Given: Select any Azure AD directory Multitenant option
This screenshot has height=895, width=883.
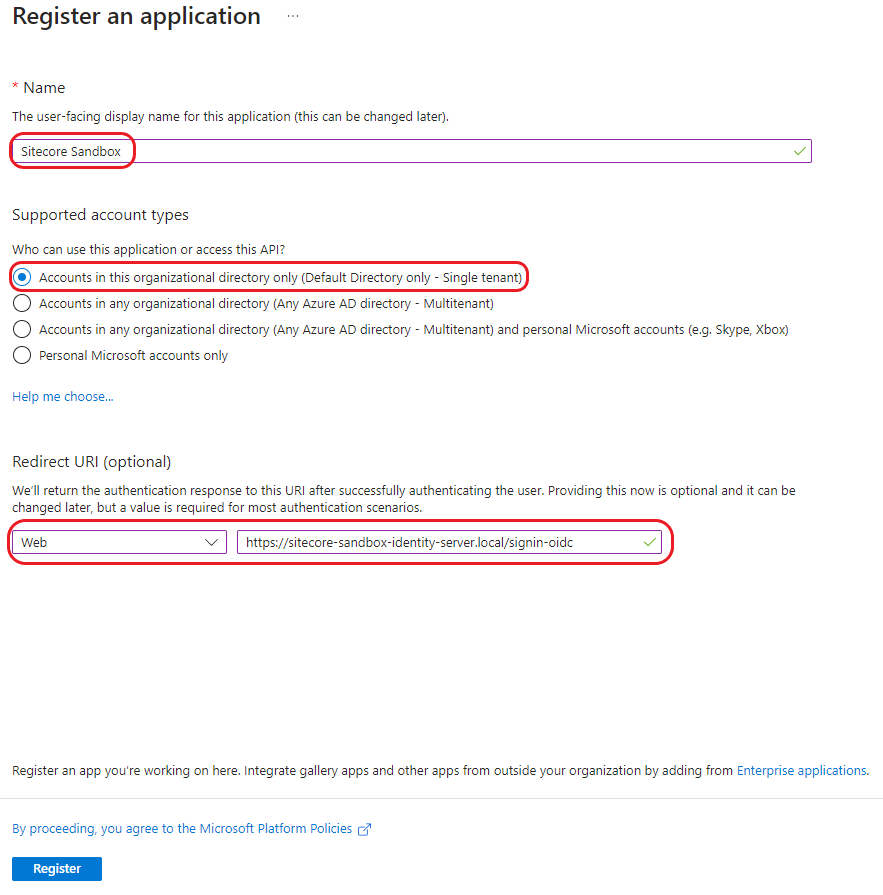Looking at the screenshot, I should (x=22, y=303).
